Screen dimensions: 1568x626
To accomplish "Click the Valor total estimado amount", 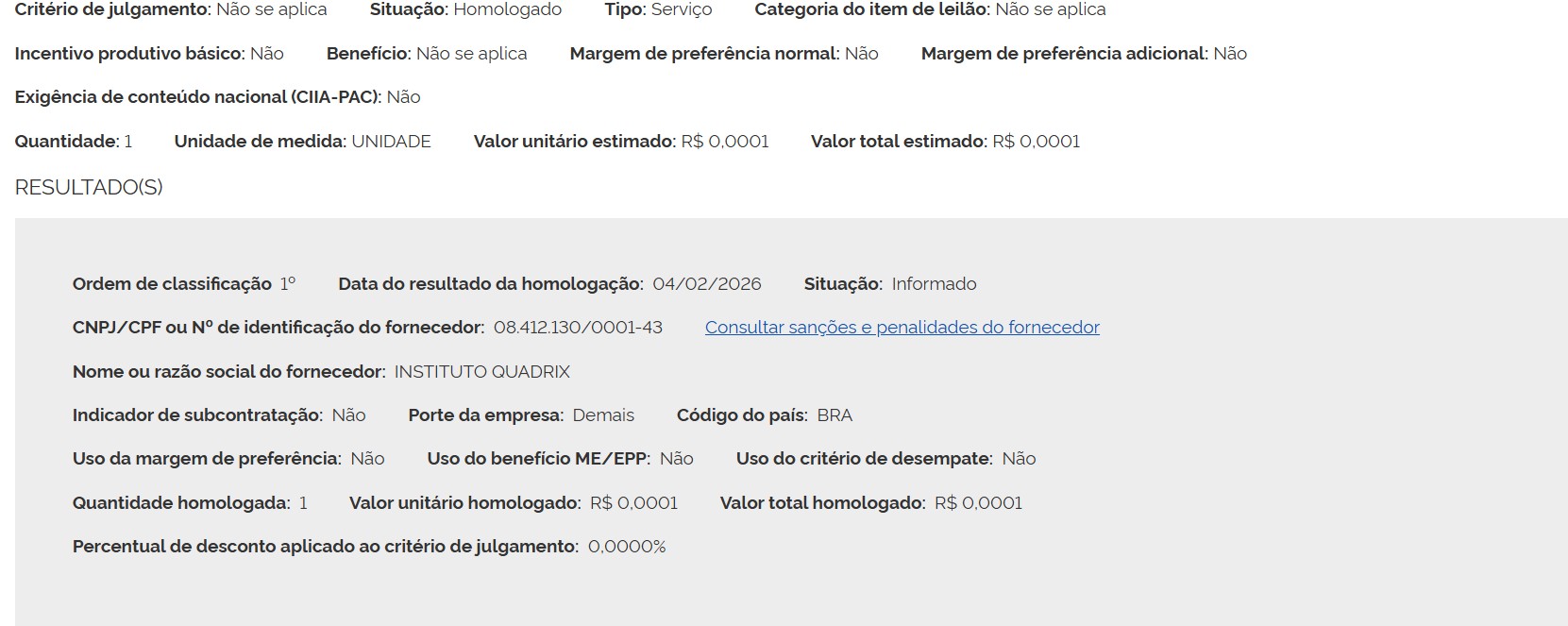I will pyautogui.click(x=1036, y=142).
